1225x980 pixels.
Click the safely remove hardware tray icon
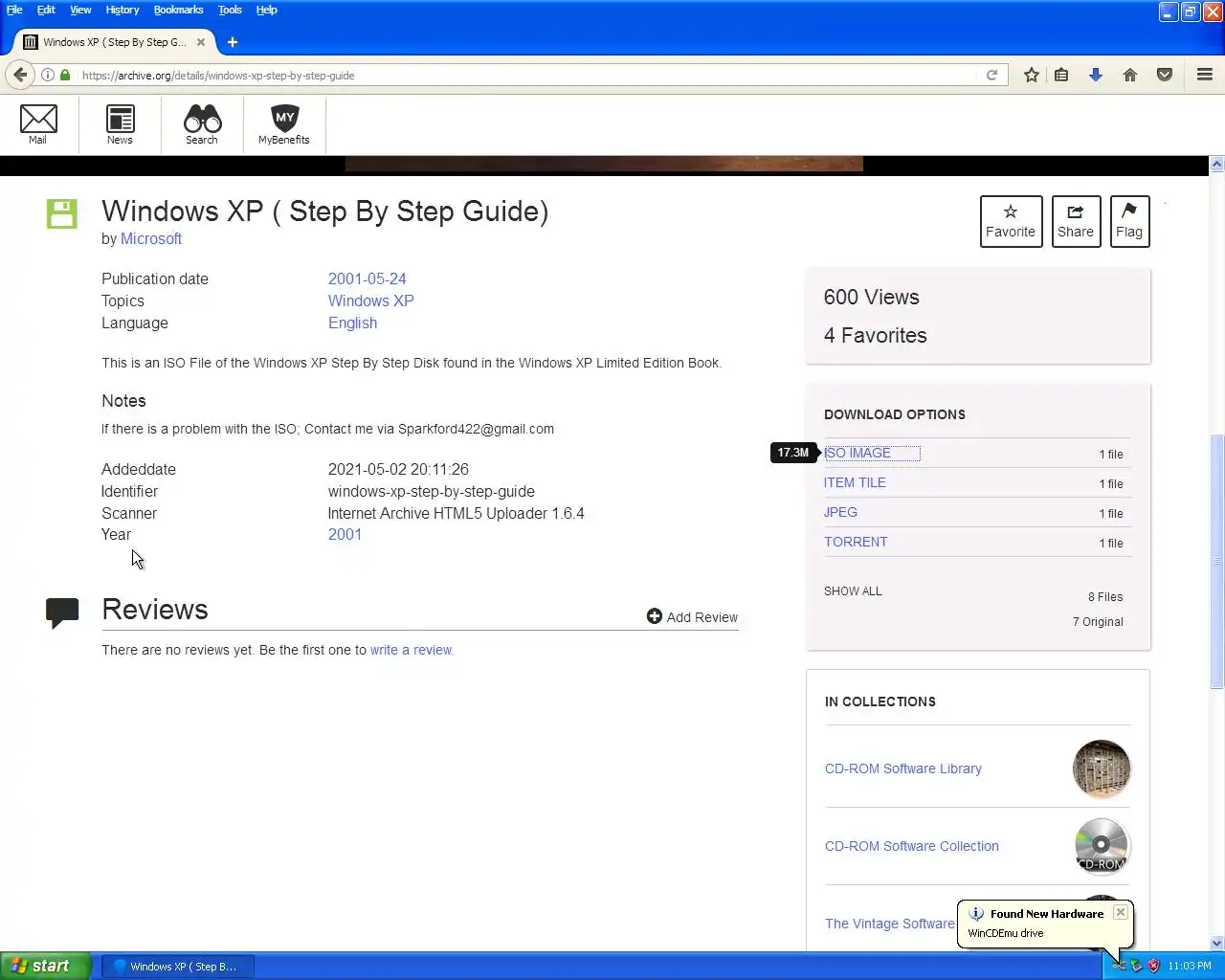1119,966
